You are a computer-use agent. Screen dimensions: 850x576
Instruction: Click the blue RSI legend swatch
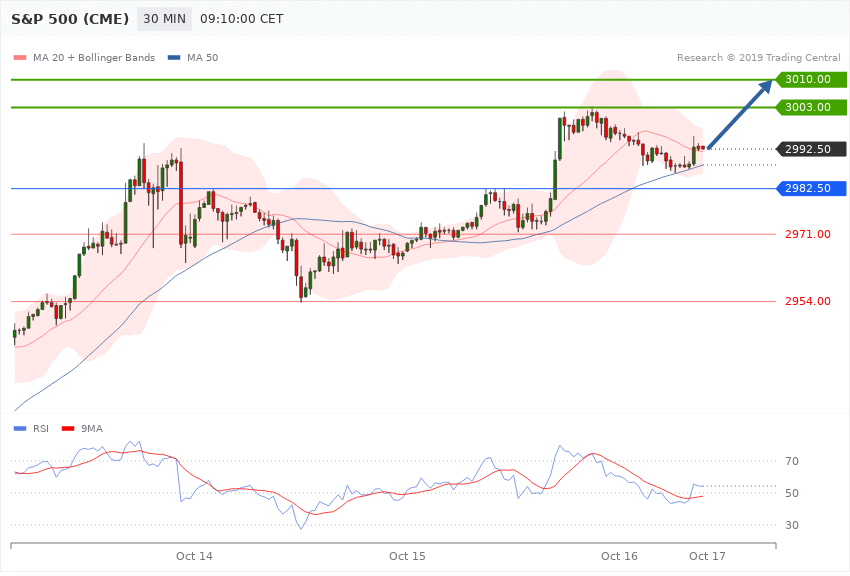coord(20,429)
